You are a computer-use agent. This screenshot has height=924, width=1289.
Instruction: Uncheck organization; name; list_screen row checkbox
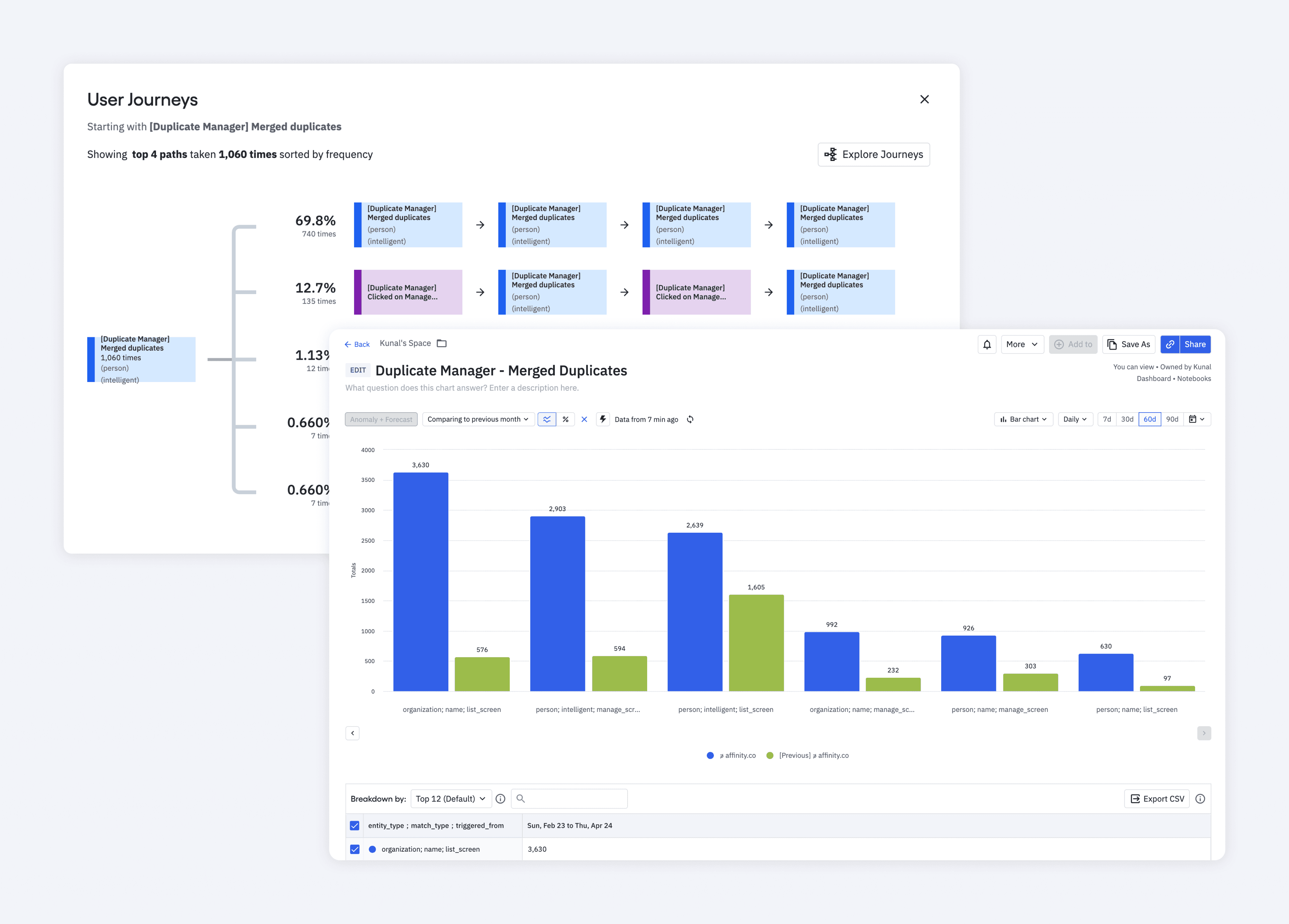(x=355, y=850)
